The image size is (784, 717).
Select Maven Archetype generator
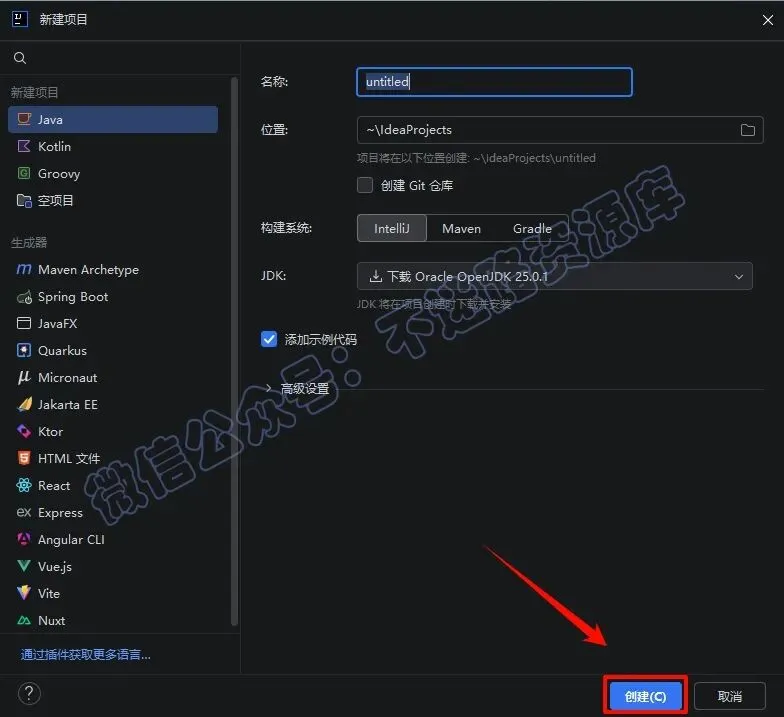pyautogui.click(x=113, y=270)
